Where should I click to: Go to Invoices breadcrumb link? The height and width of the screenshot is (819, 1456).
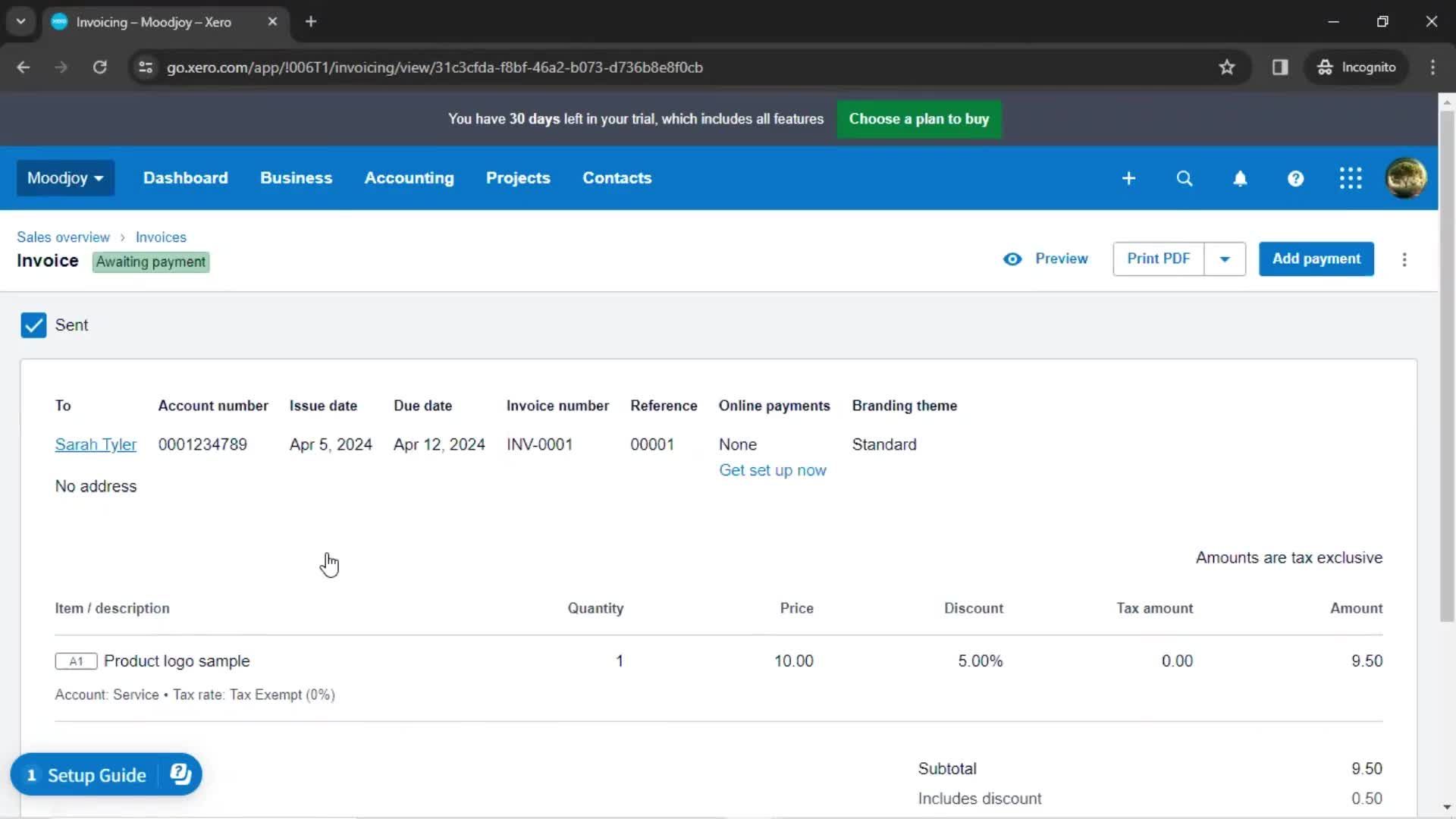pyautogui.click(x=161, y=237)
